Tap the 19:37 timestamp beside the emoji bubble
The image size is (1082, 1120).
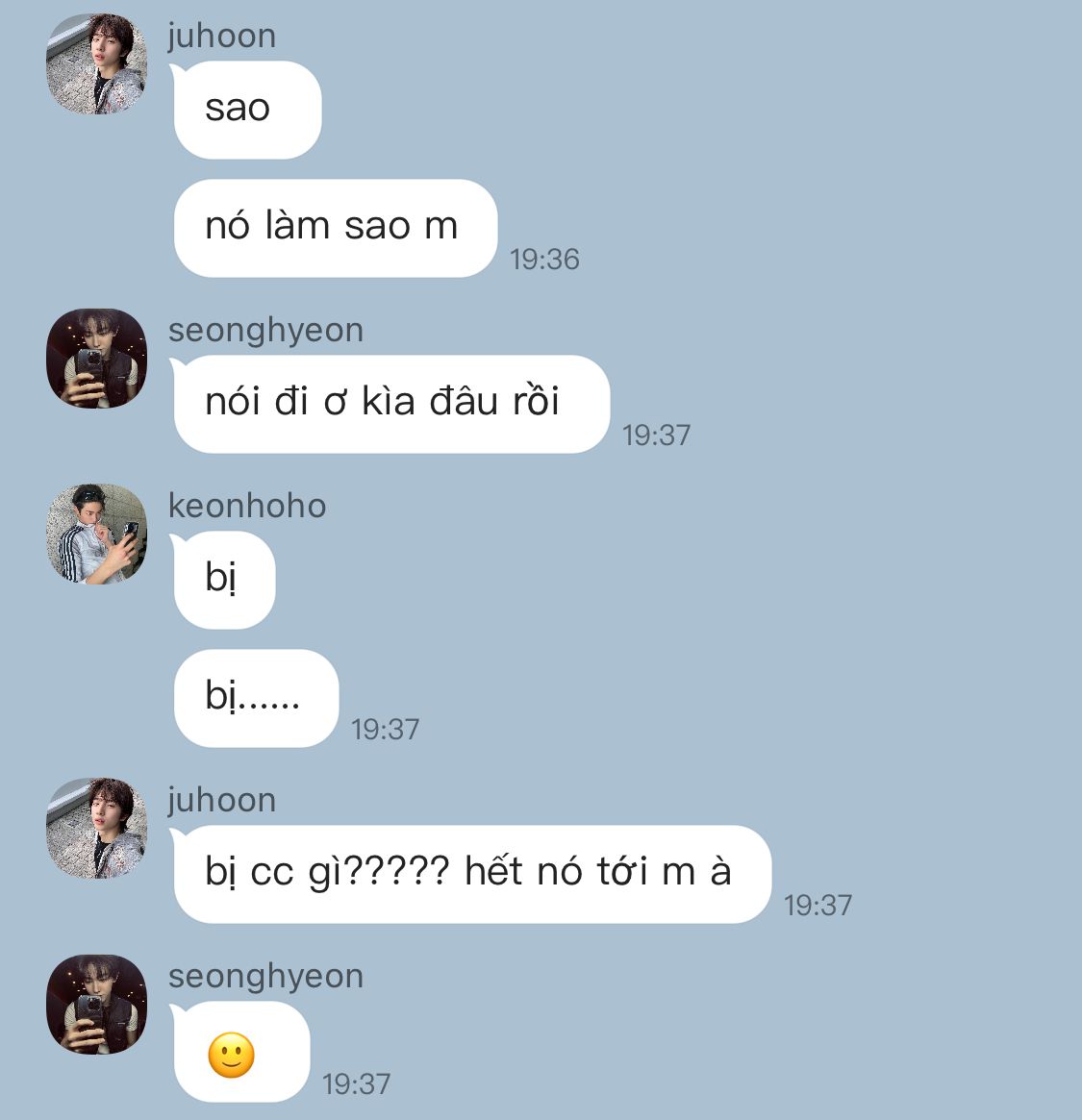(357, 1083)
